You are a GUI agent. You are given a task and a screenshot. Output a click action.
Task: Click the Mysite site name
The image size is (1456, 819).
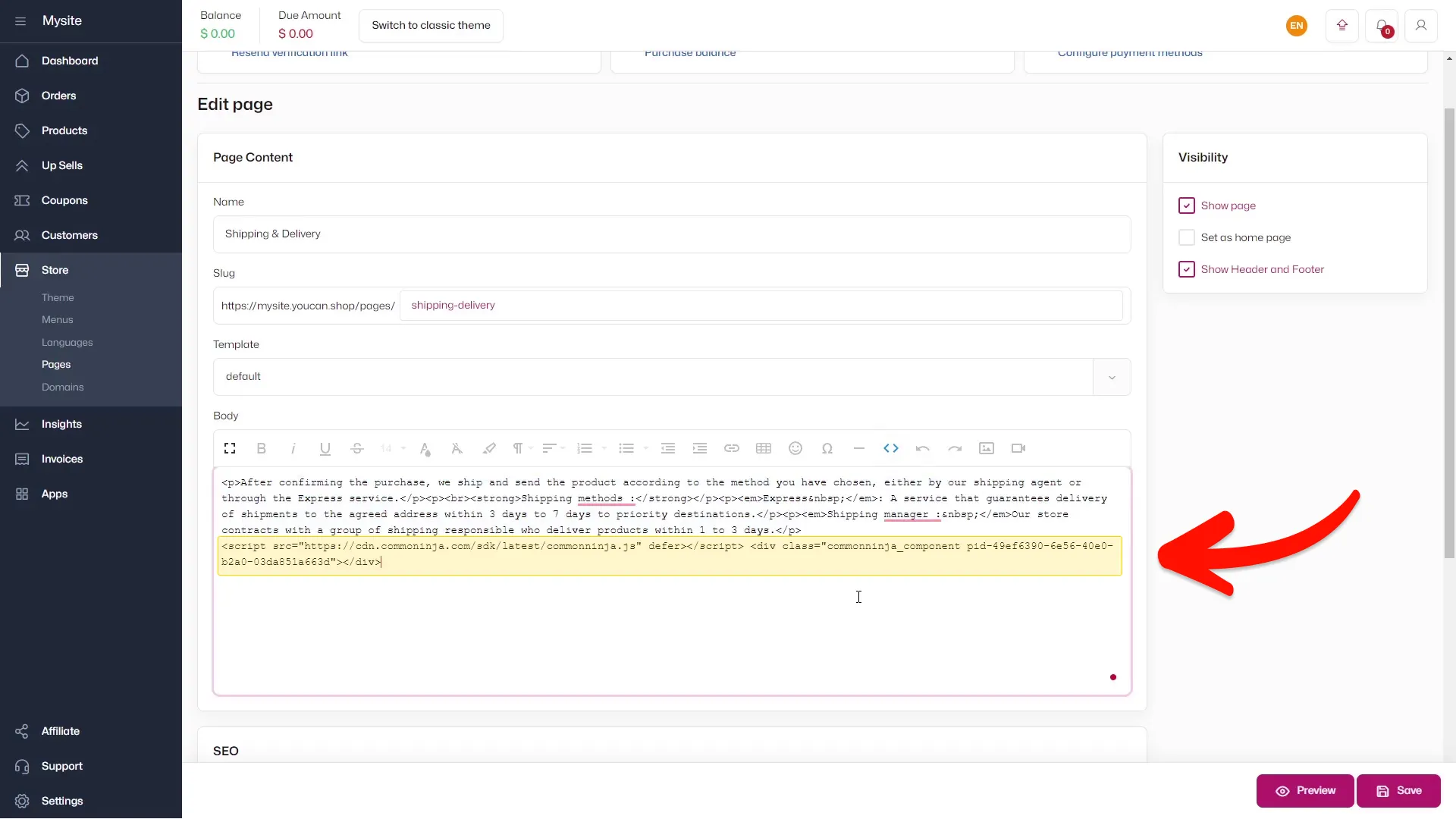[x=62, y=21]
